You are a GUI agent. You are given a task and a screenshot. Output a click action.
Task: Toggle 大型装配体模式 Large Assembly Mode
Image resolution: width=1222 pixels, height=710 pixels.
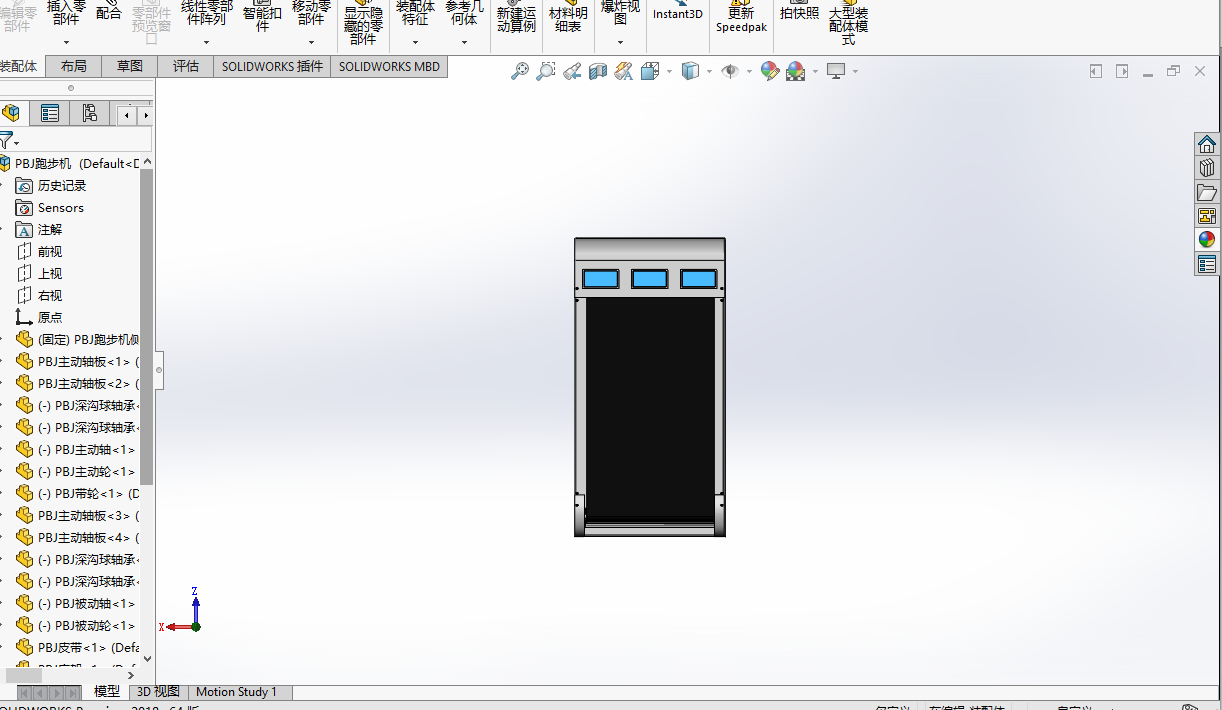(x=848, y=23)
